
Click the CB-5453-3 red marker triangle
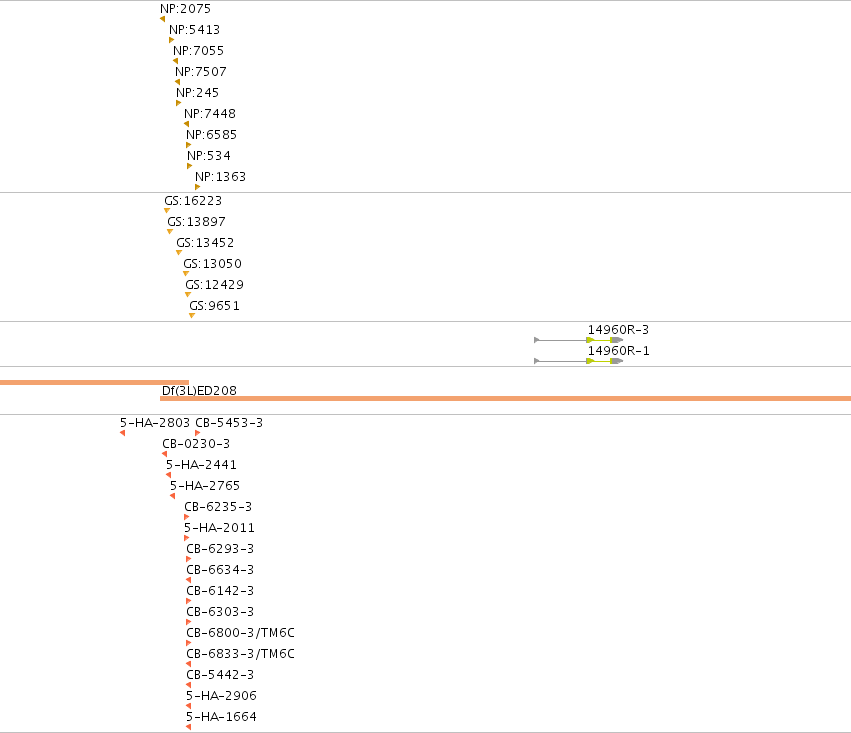click(x=198, y=433)
